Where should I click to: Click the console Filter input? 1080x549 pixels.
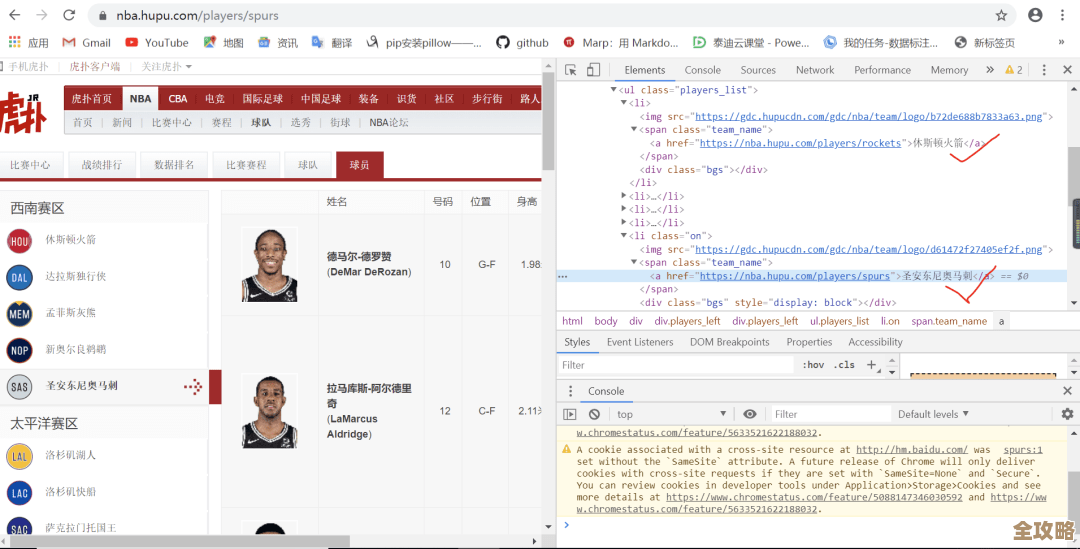click(830, 414)
